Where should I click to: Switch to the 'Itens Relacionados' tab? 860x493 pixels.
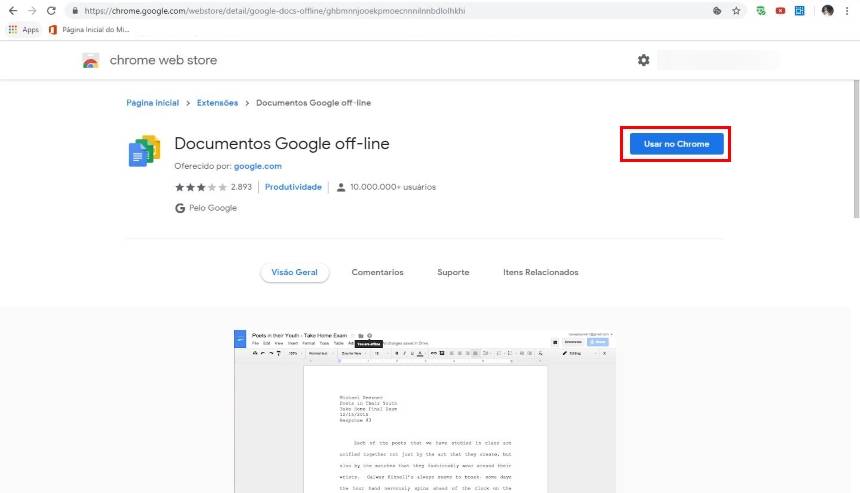541,272
